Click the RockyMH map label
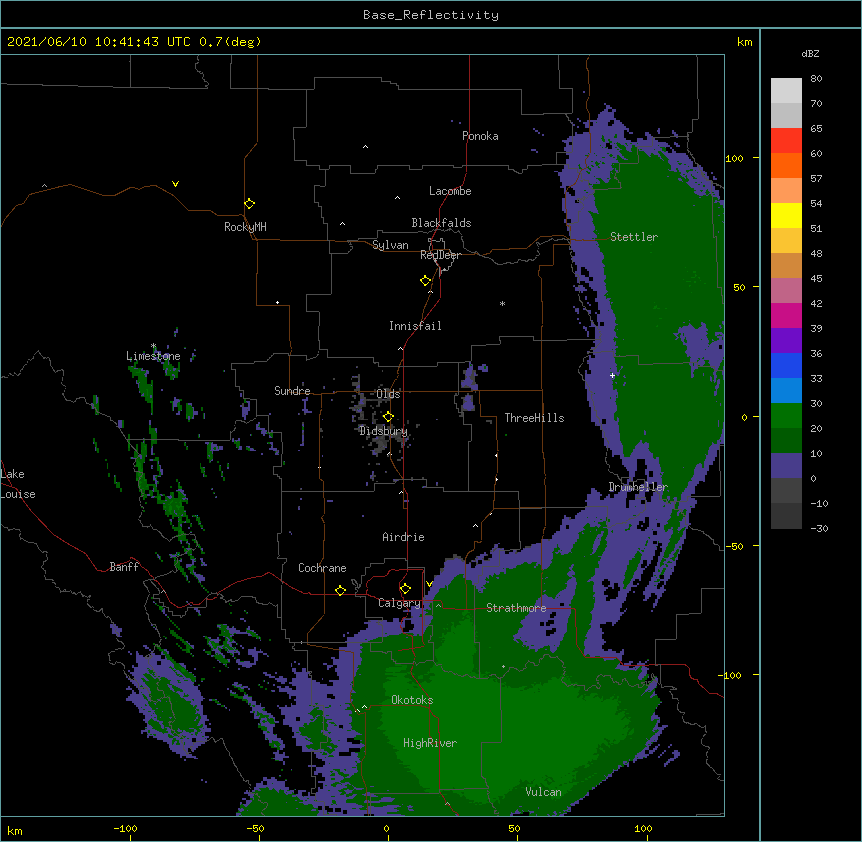862x842 pixels. [245, 227]
